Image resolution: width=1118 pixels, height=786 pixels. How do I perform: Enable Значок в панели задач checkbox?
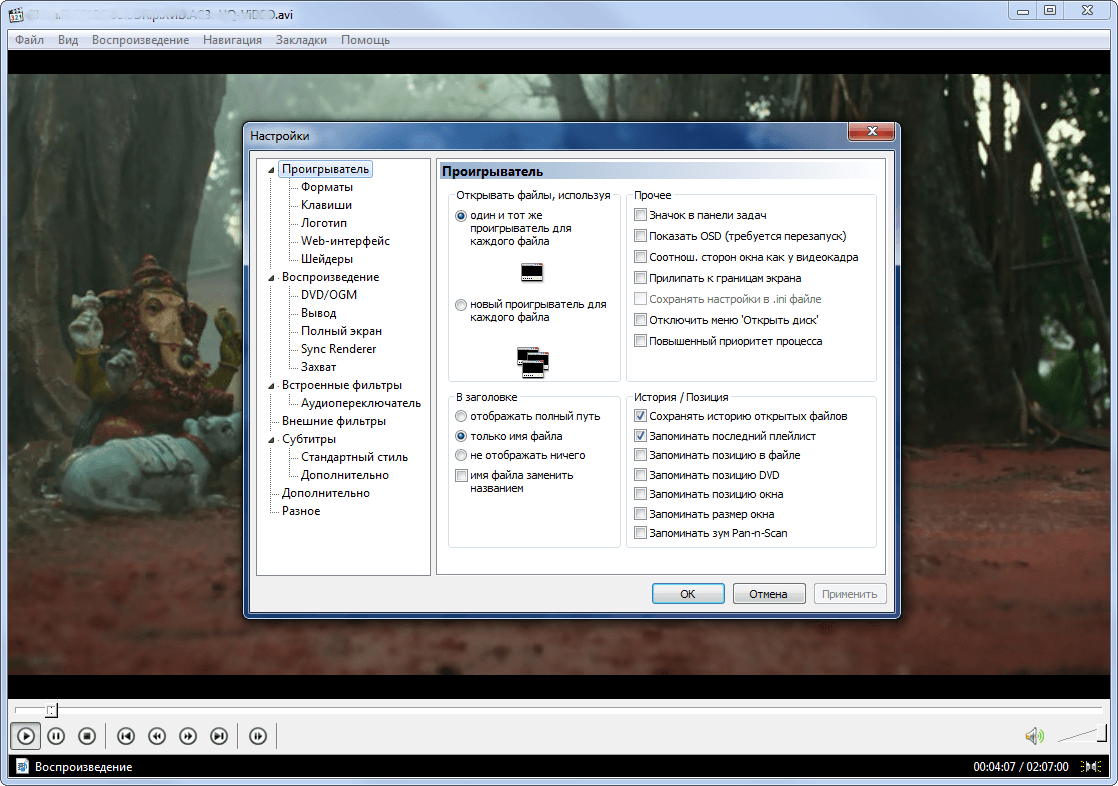640,215
